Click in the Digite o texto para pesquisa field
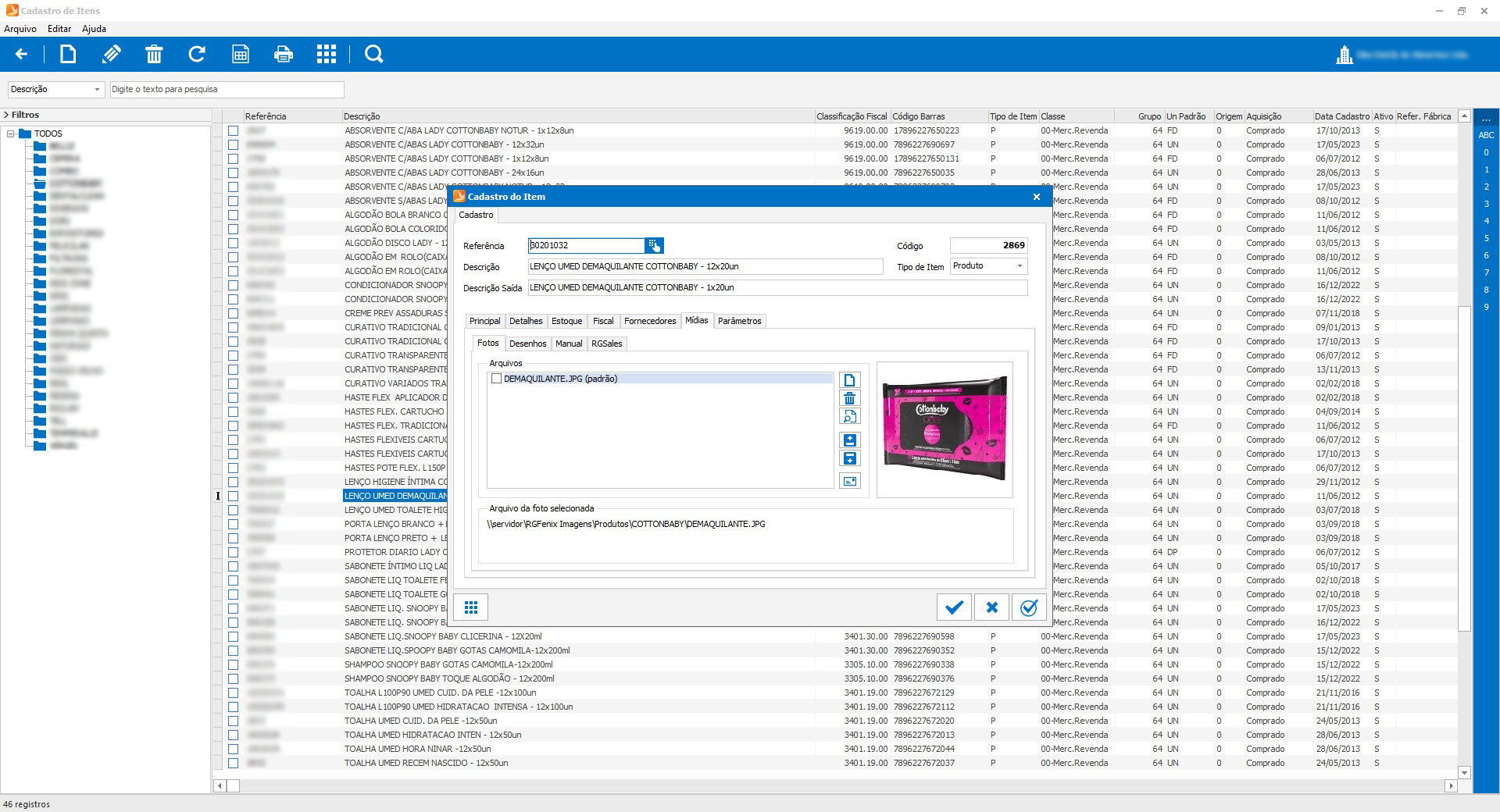The height and width of the screenshot is (812, 1500). coord(227,89)
